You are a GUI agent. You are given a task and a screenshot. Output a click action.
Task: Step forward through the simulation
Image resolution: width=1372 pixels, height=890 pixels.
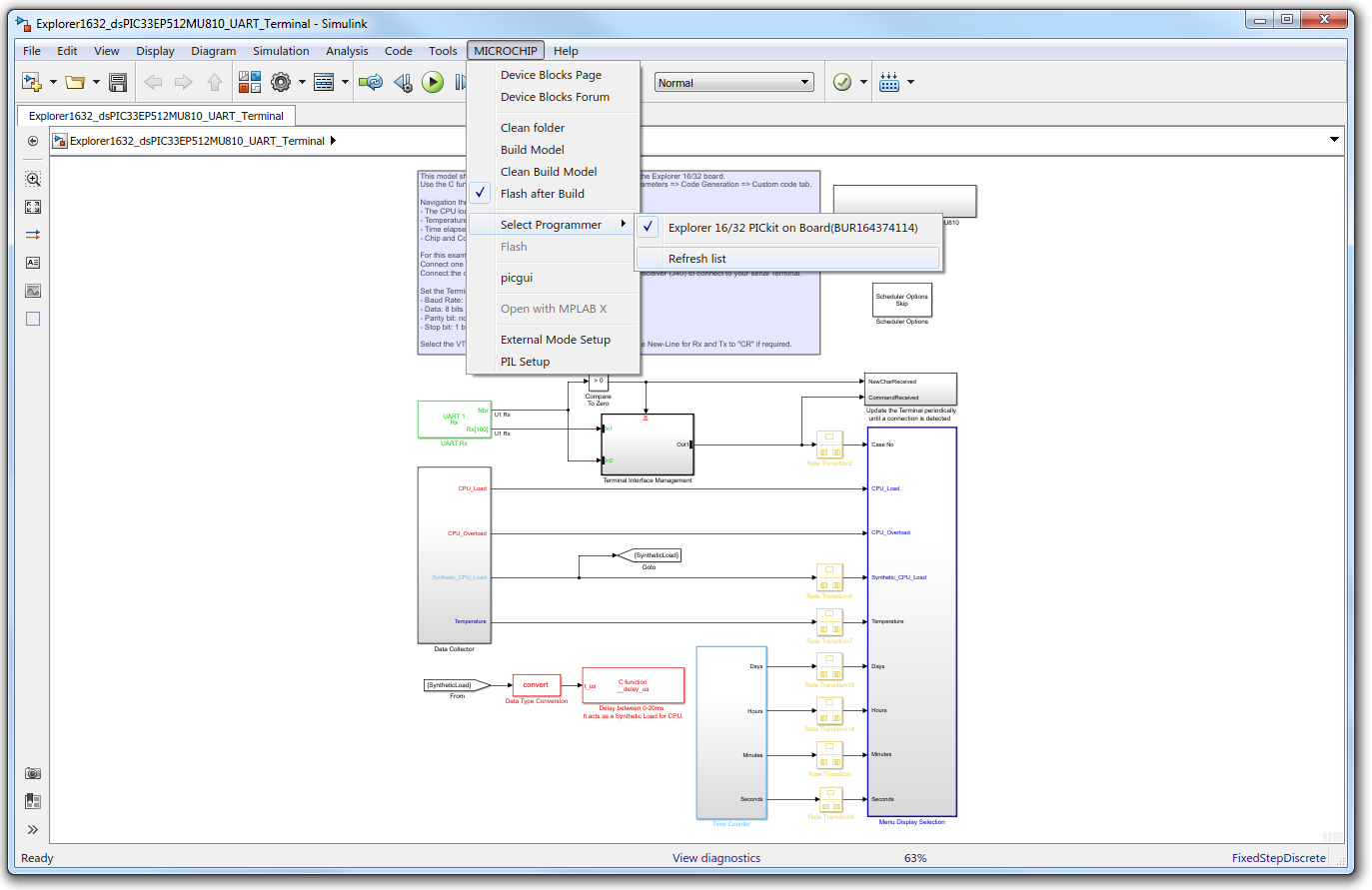pyautogui.click(x=462, y=82)
